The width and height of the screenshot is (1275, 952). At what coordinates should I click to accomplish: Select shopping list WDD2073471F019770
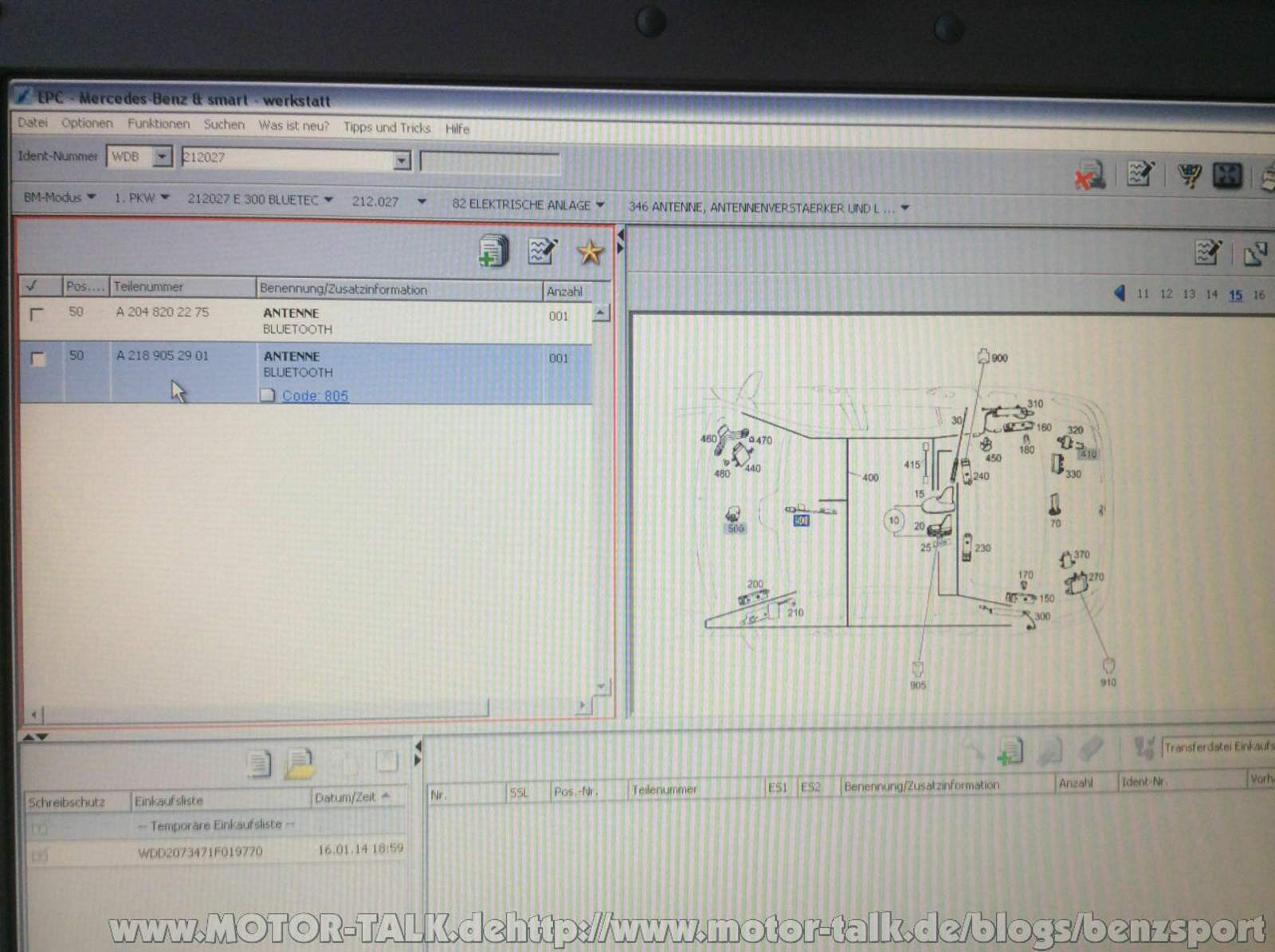click(x=200, y=852)
